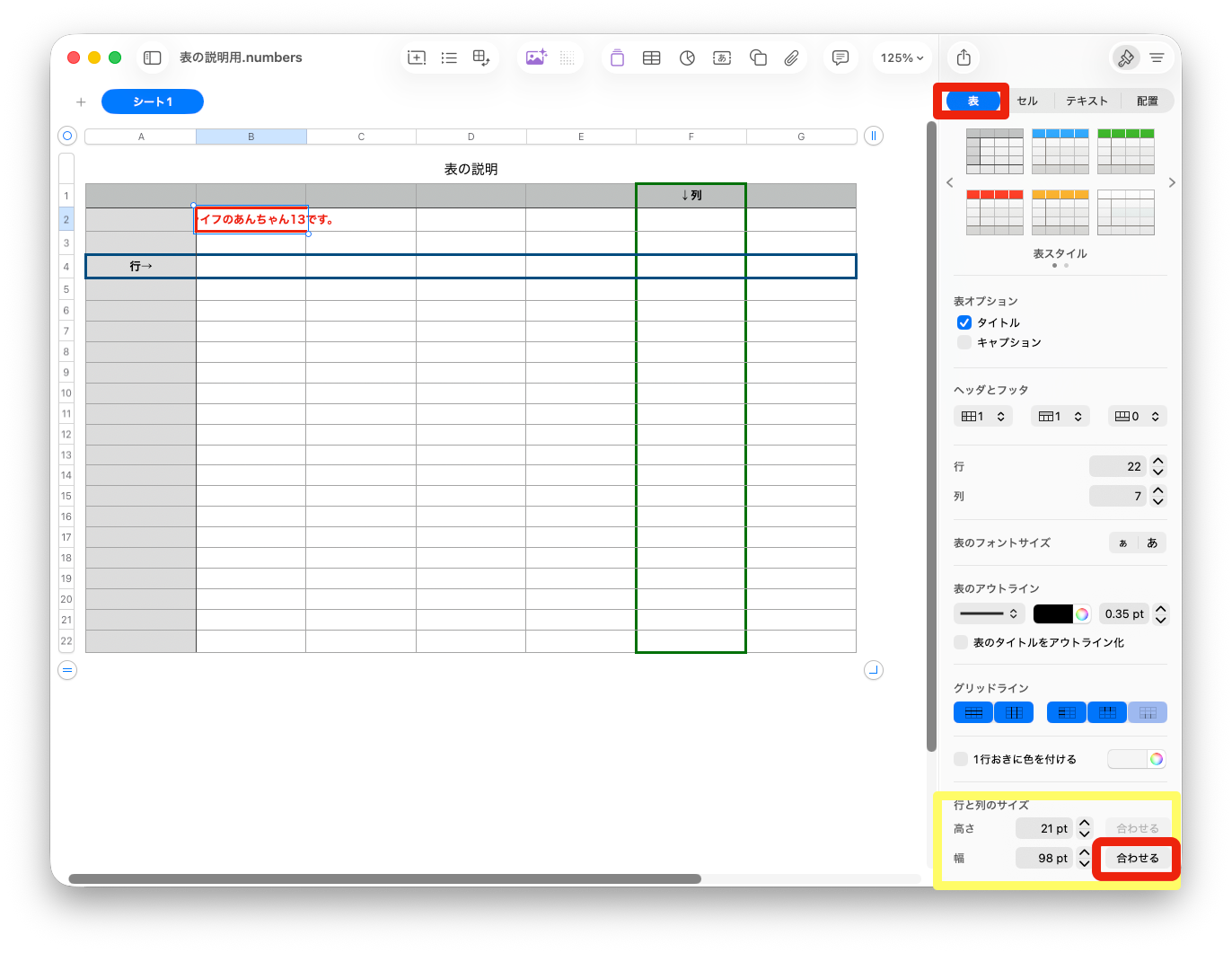The width and height of the screenshot is (1232, 953).
Task: Click the add sheet insert icon
Action: click(417, 57)
